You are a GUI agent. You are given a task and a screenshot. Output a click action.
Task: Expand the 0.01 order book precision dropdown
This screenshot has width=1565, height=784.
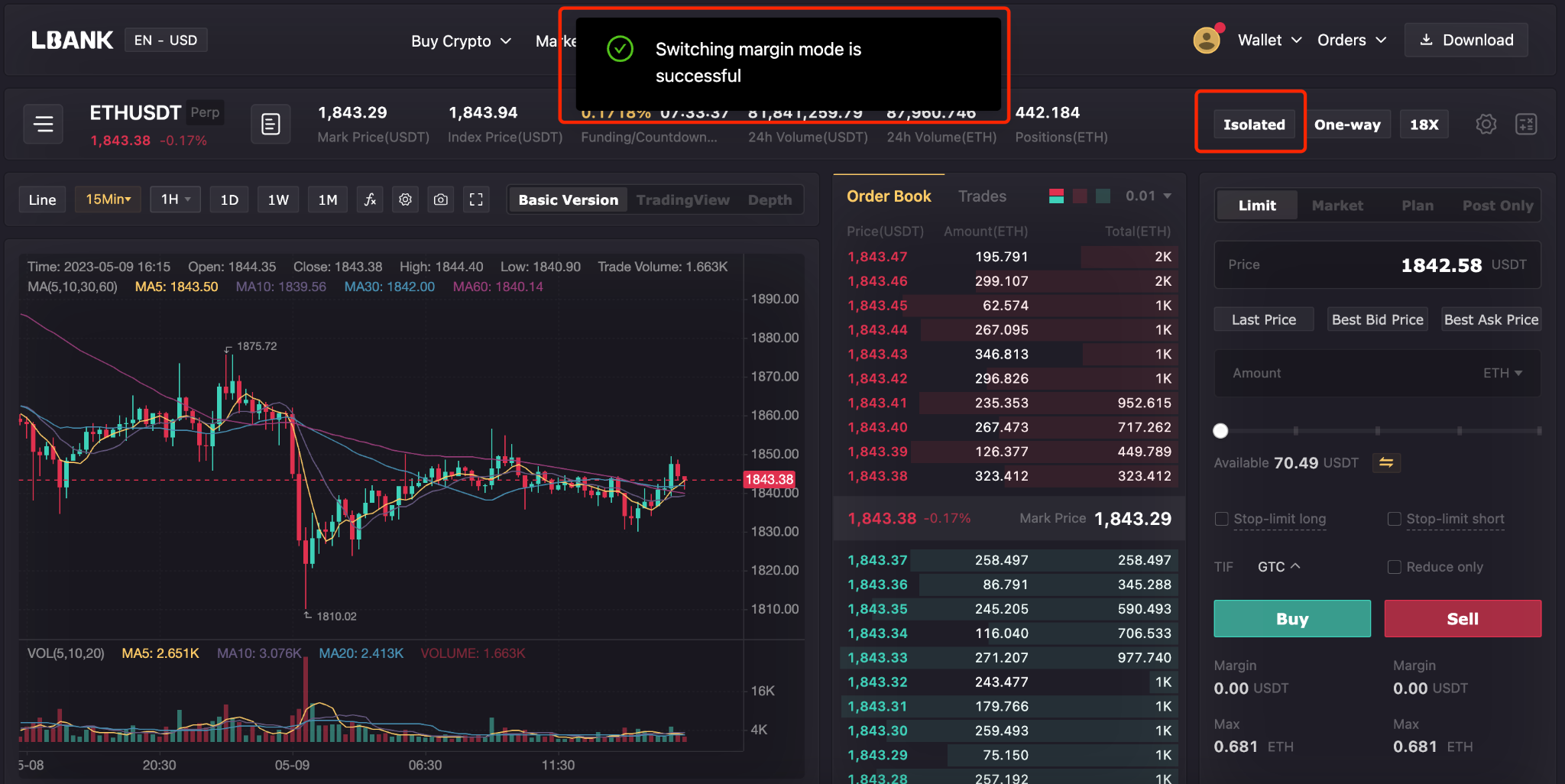point(1148,196)
